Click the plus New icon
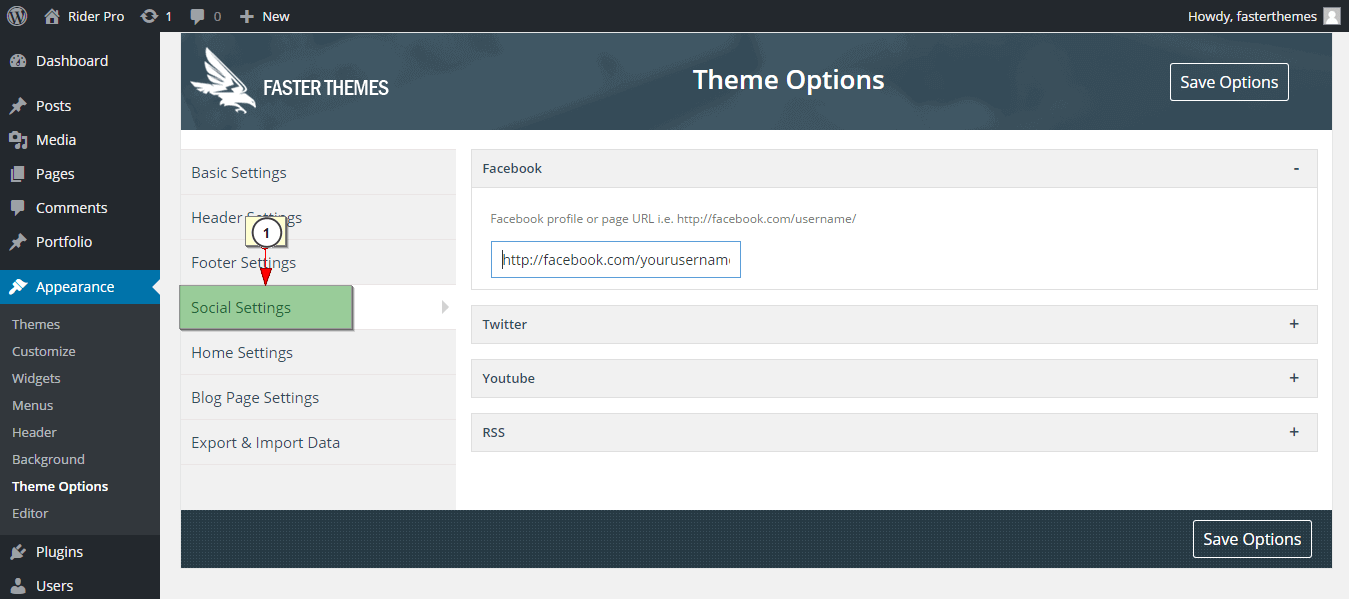The image size is (1349, 599). point(247,16)
